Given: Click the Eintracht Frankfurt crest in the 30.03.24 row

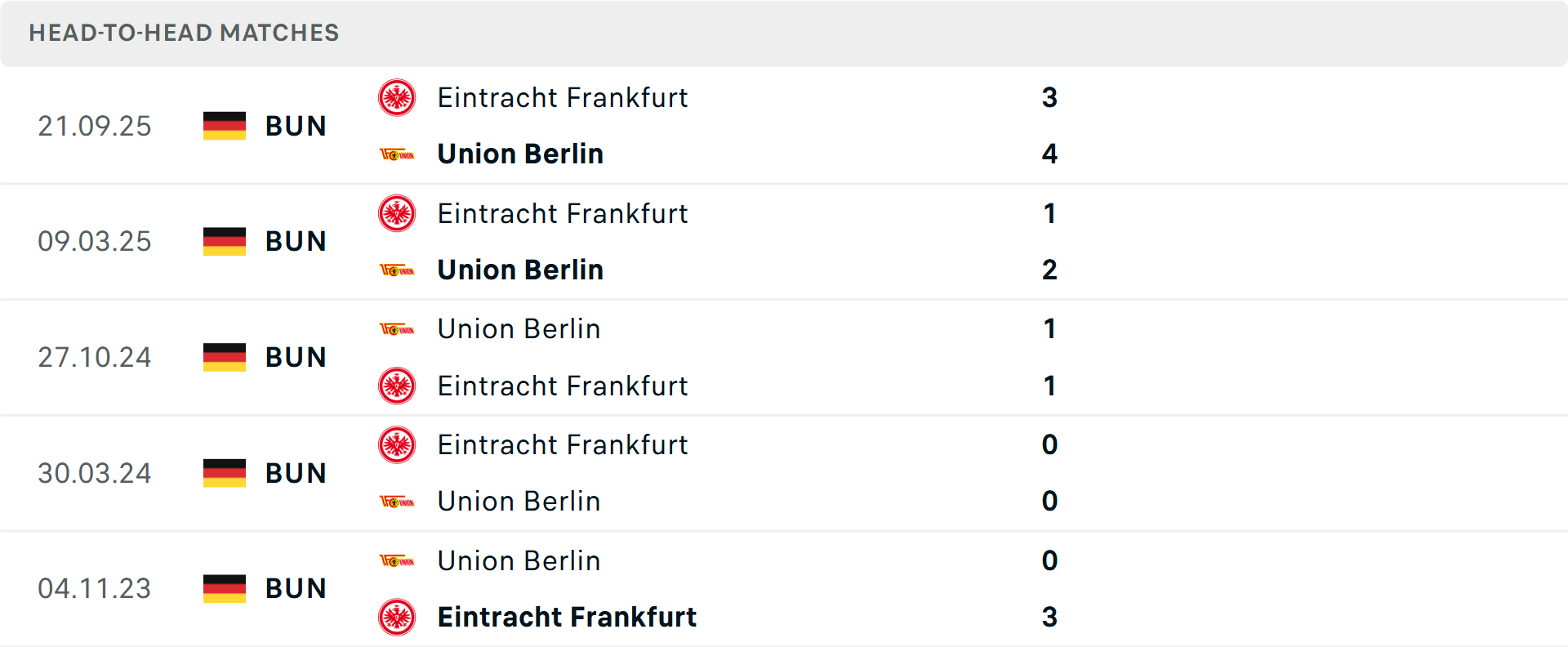Looking at the screenshot, I should 397,445.
